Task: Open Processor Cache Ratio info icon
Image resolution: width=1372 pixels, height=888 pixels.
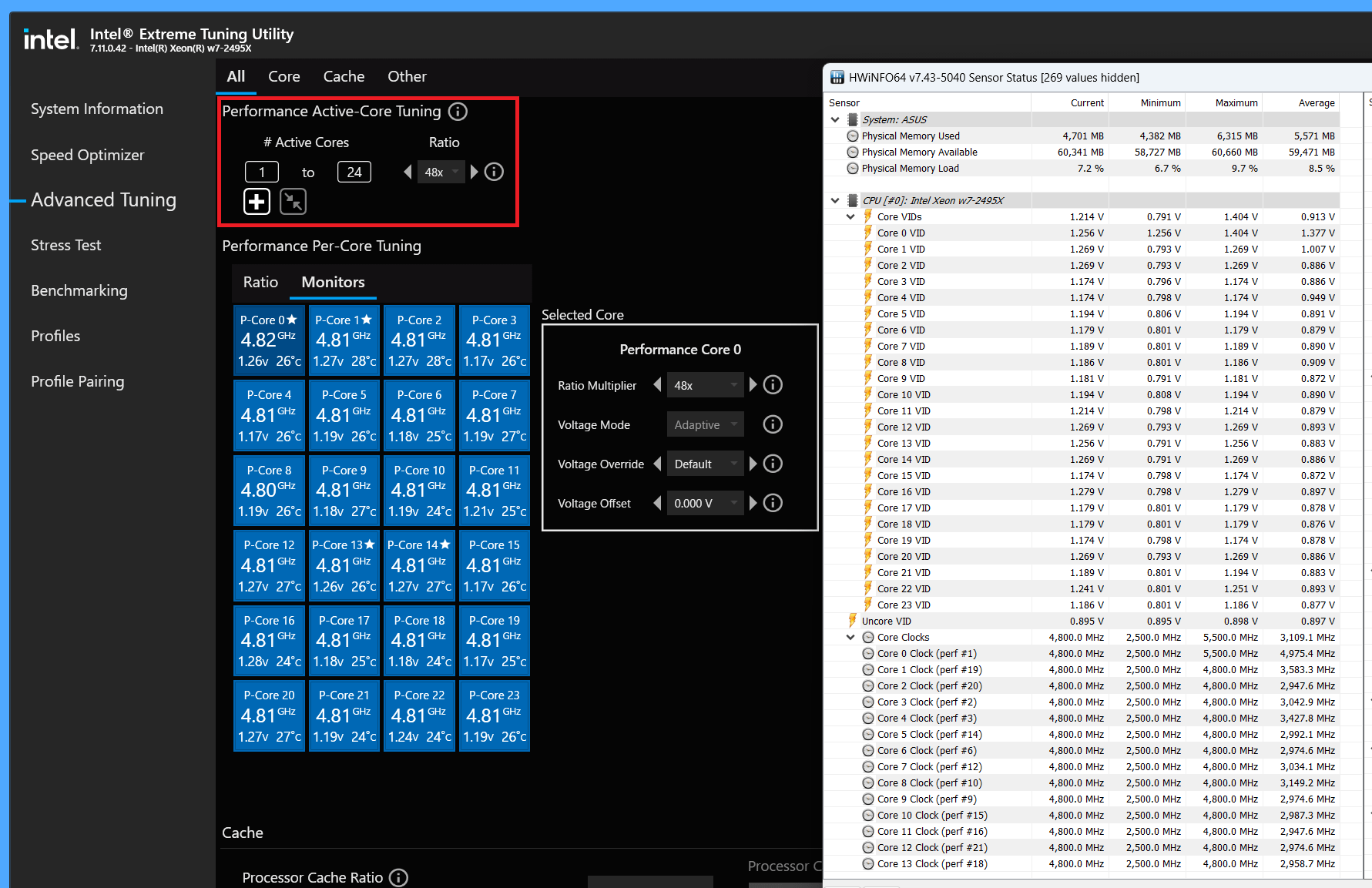Action: coord(398,878)
